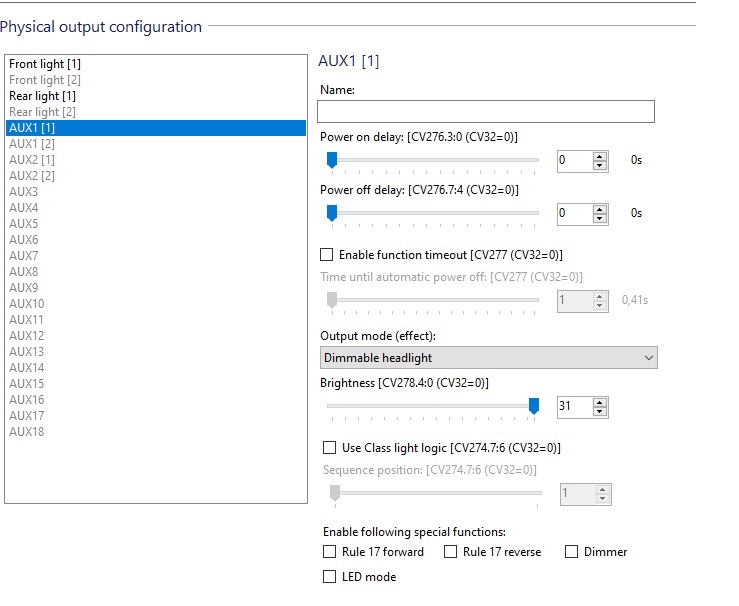Viewport: 739px width, 606px height.
Task: Click the Power on delay slider handle
Action: pos(332,160)
